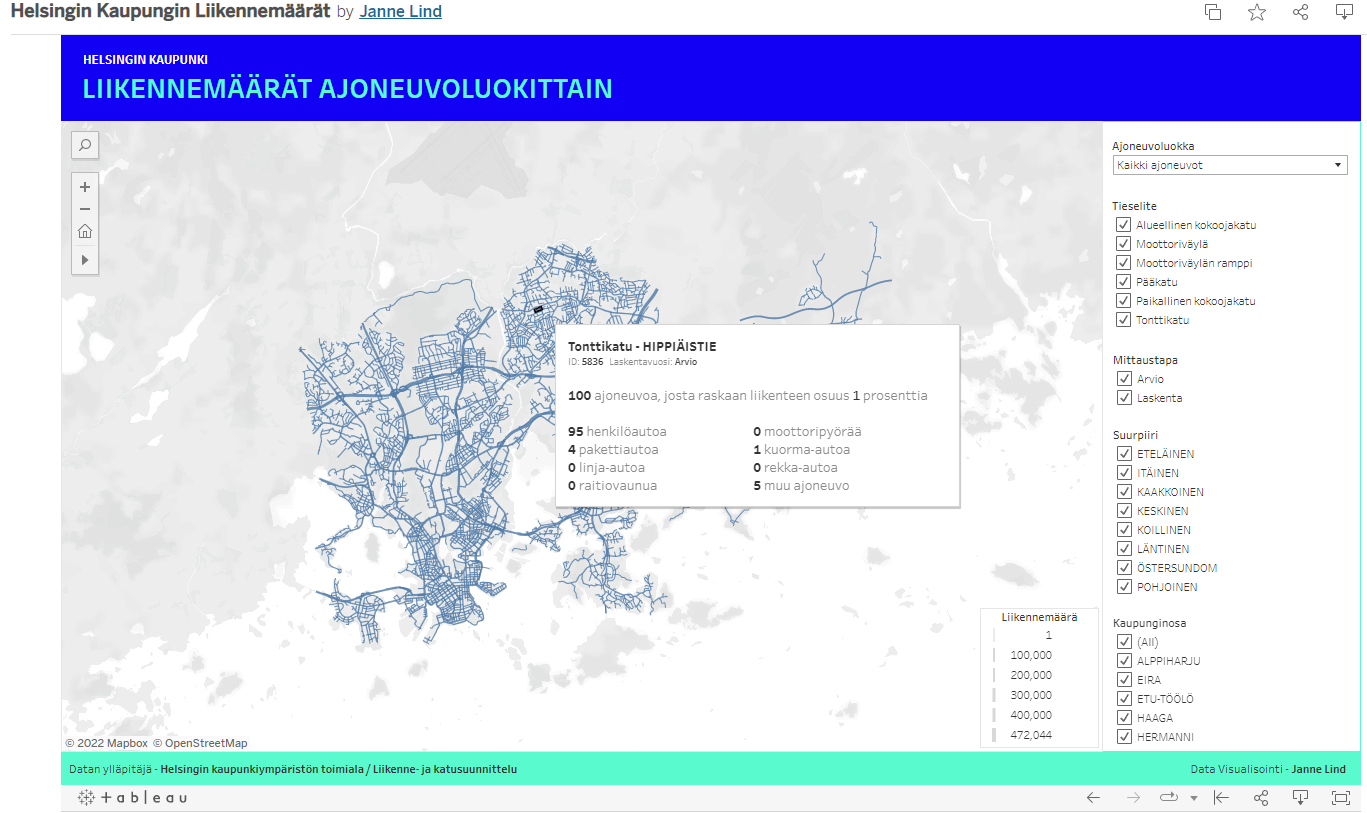Open the replay dropdown arrow in toolbar
This screenshot has height=813, width=1367.
tap(1194, 798)
